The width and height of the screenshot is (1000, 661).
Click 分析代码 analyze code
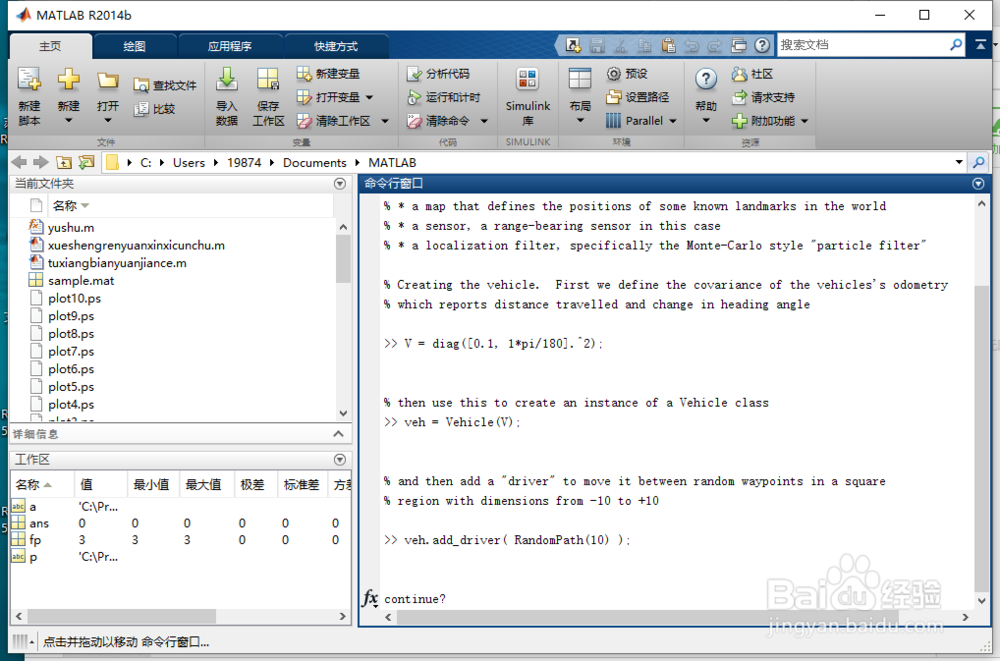pyautogui.click(x=438, y=74)
